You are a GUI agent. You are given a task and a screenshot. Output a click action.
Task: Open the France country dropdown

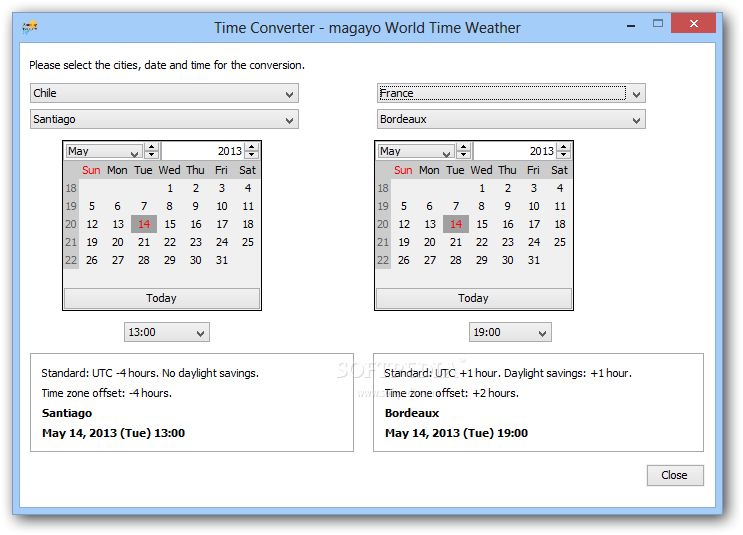coord(511,93)
